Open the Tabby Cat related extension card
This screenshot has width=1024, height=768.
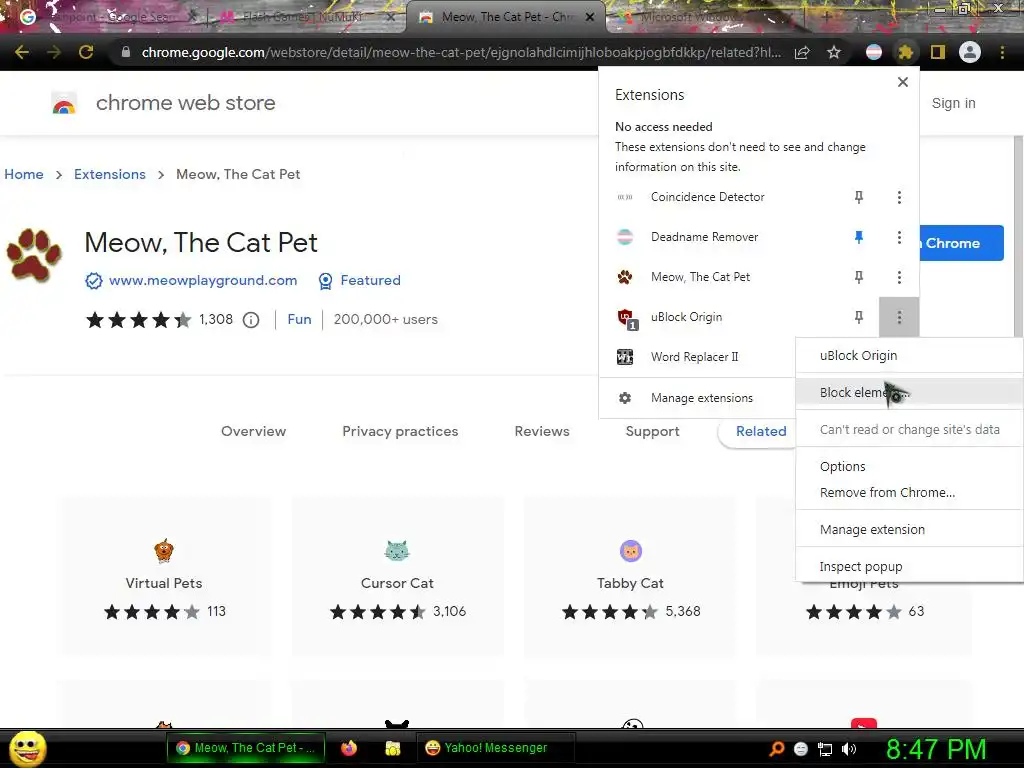[630, 576]
